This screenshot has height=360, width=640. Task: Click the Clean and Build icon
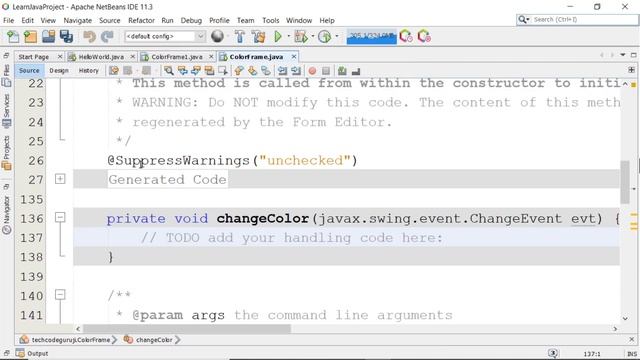[258, 37]
